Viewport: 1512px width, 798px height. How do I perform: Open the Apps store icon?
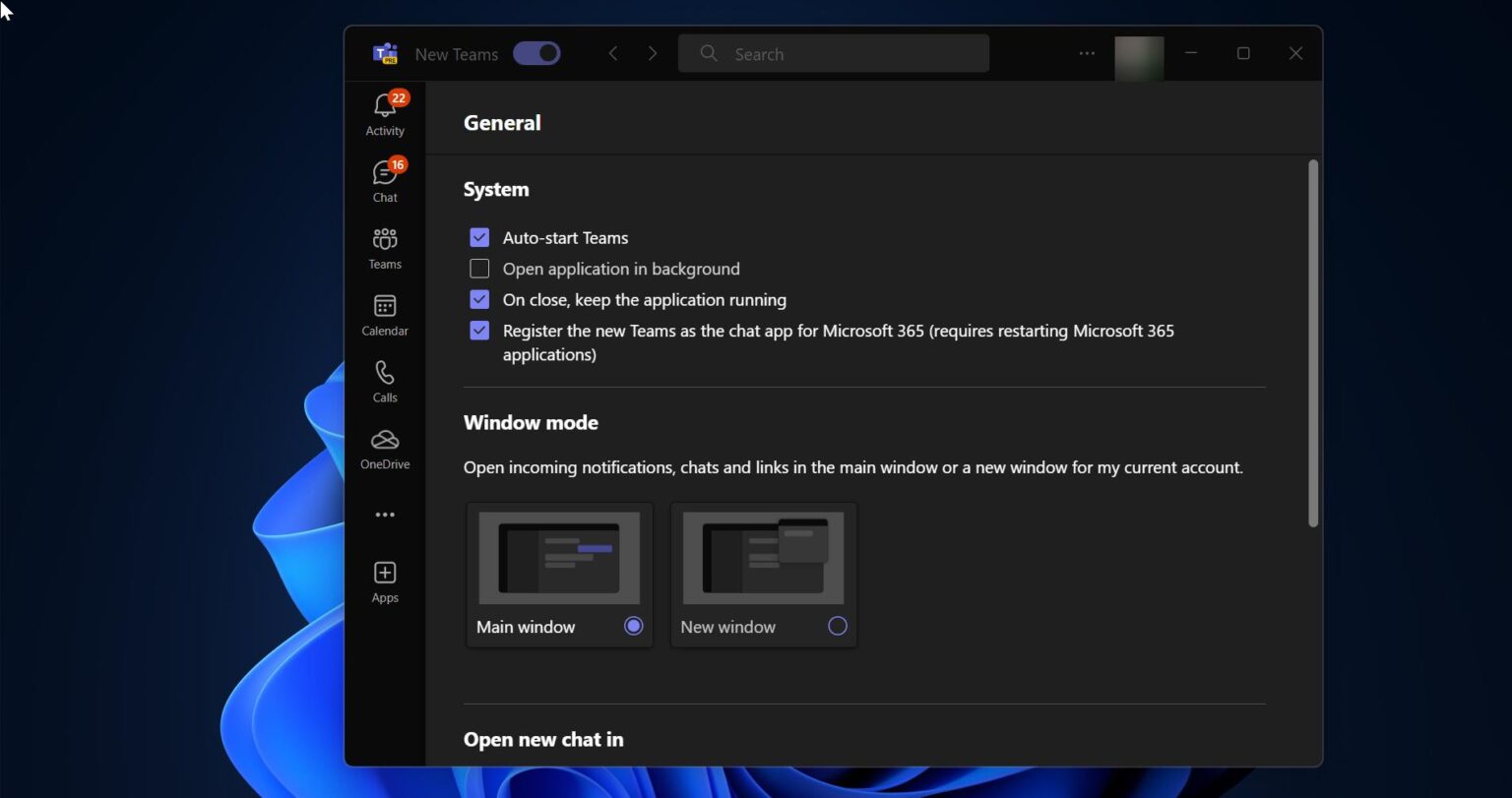click(385, 574)
